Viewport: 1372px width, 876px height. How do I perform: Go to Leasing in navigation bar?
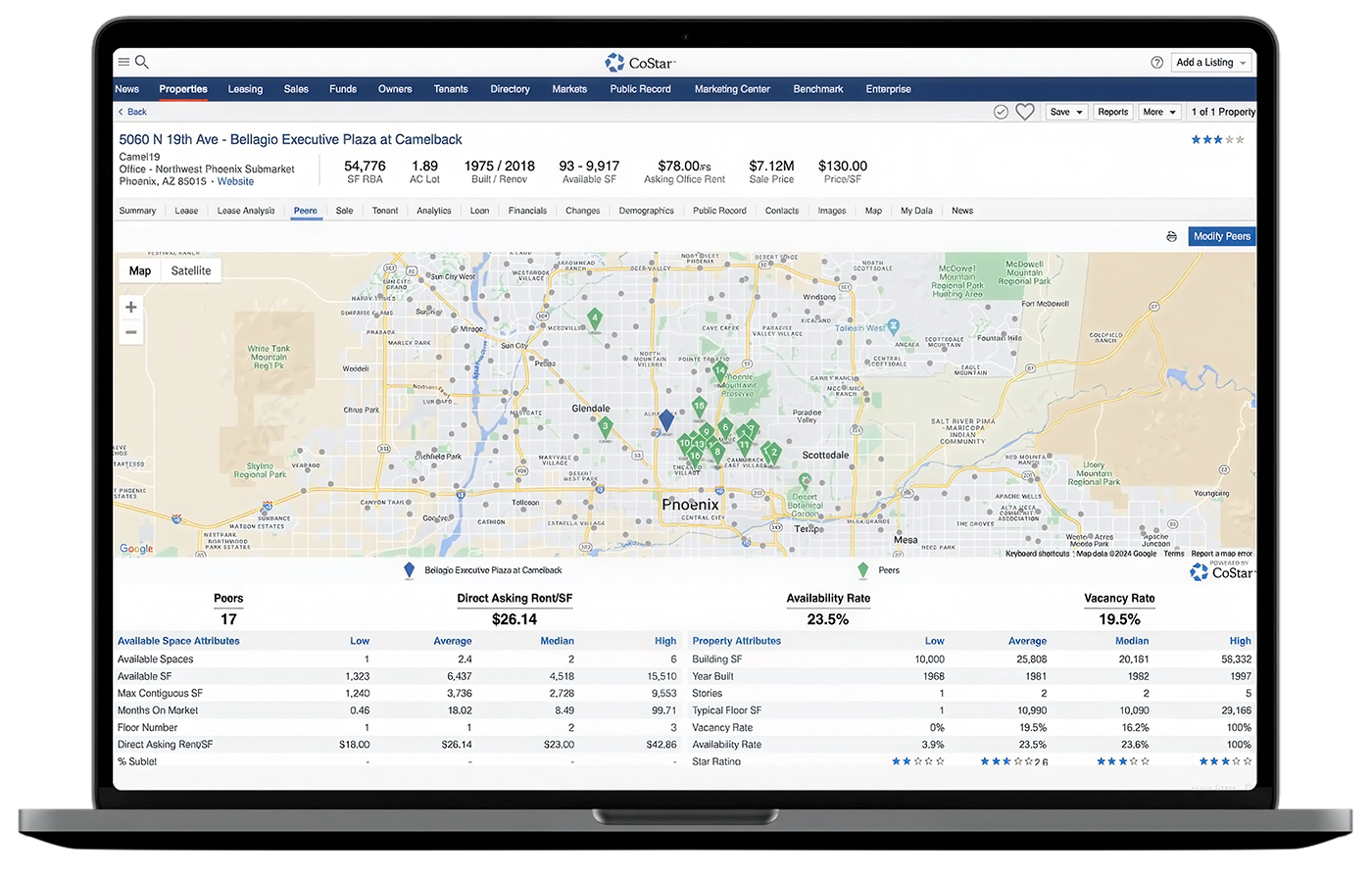coord(245,89)
